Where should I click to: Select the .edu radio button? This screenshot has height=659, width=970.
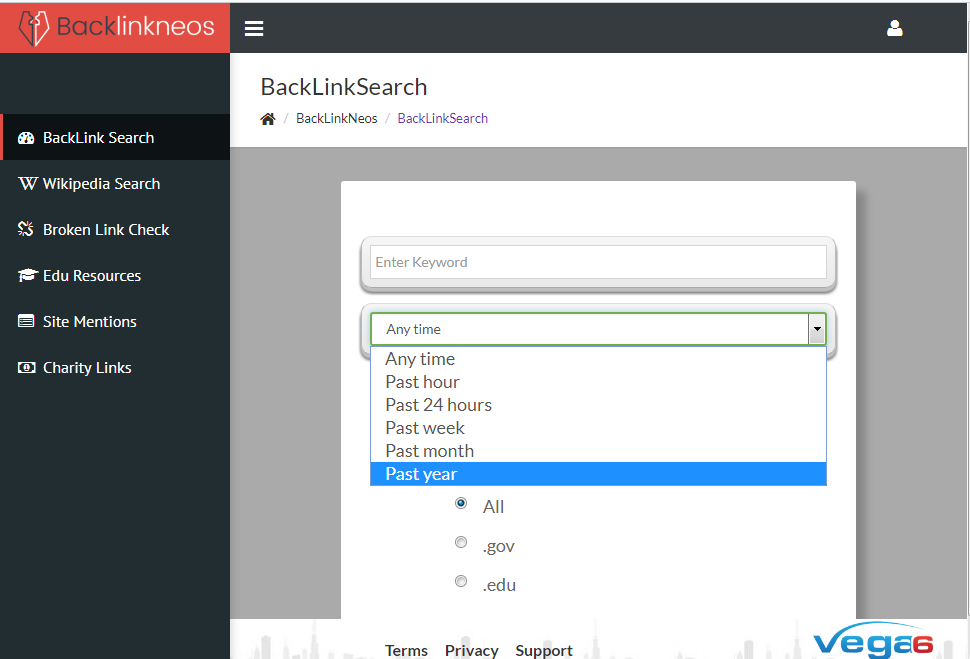click(x=461, y=581)
